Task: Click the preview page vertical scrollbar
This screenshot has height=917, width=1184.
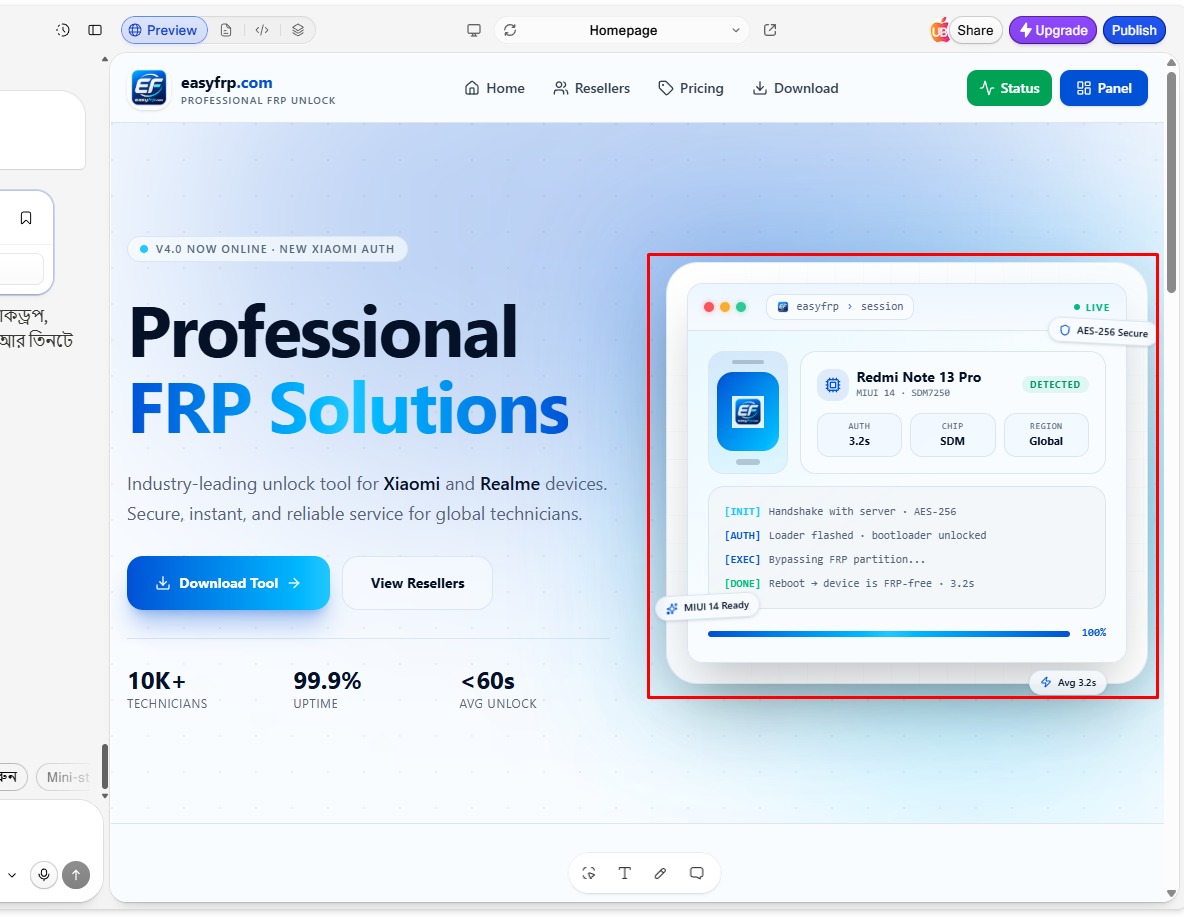Action: (1171, 181)
